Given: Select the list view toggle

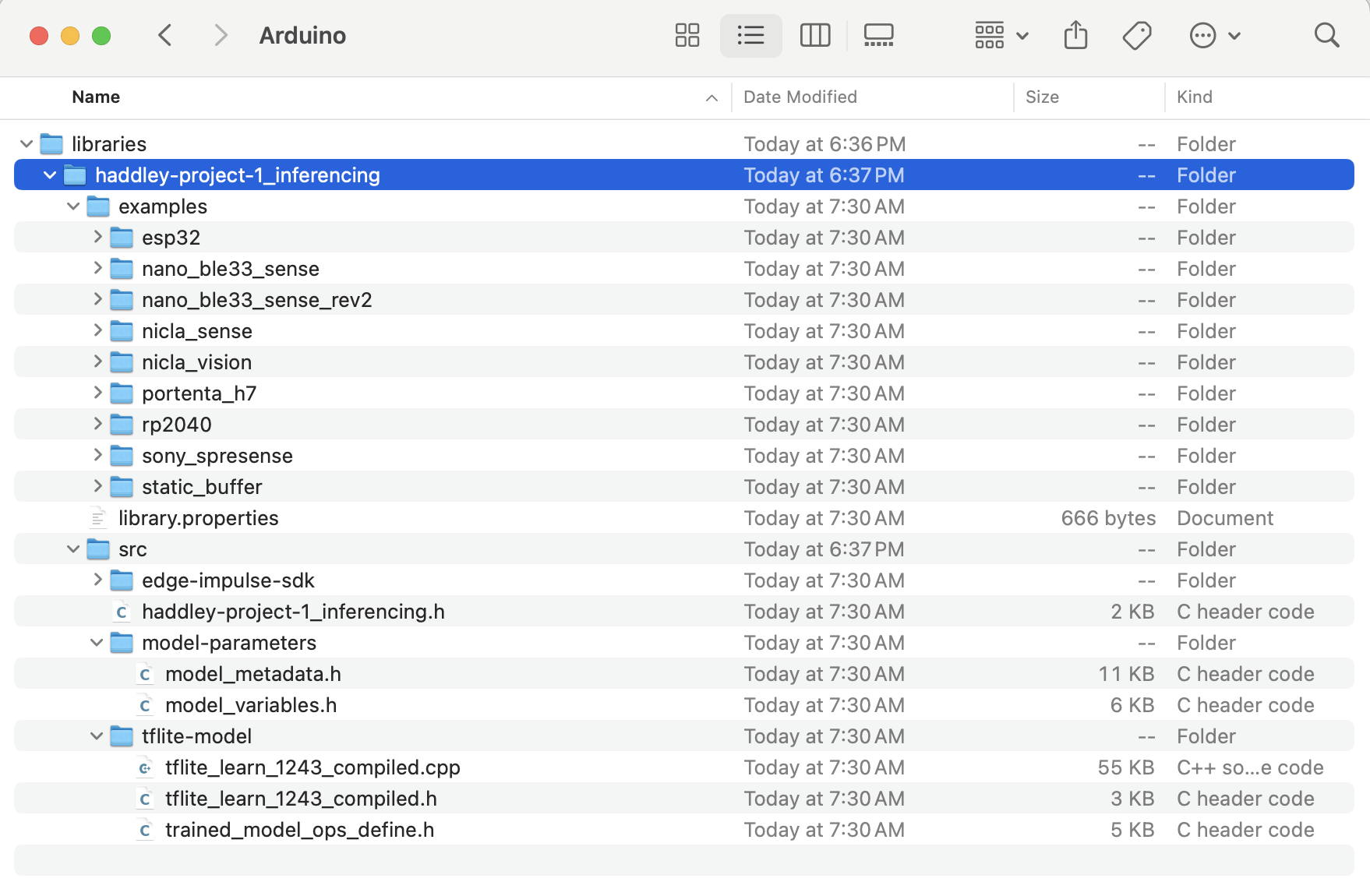Looking at the screenshot, I should click(750, 35).
